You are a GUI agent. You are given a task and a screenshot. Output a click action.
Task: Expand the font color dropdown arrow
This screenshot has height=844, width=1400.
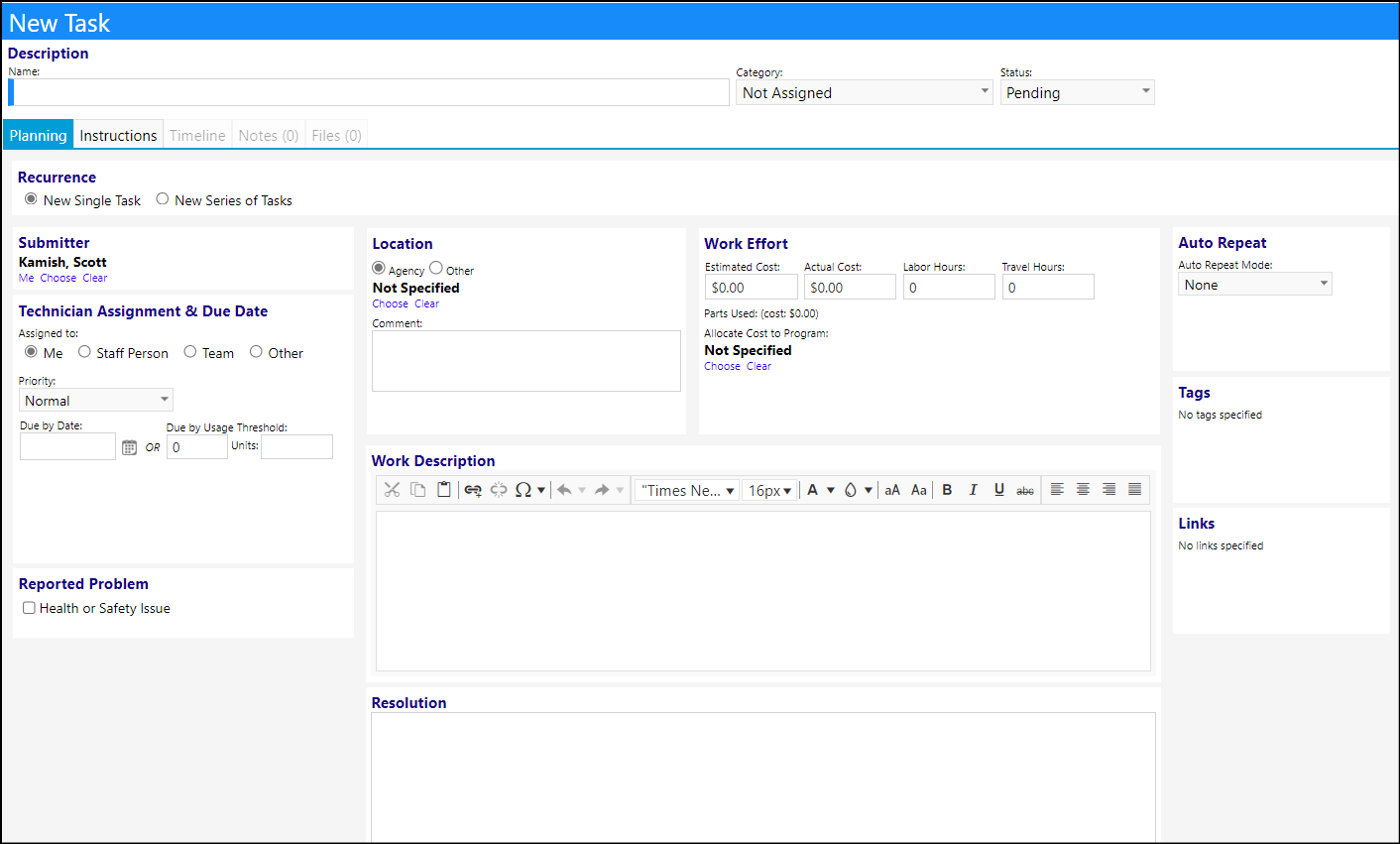coord(831,490)
